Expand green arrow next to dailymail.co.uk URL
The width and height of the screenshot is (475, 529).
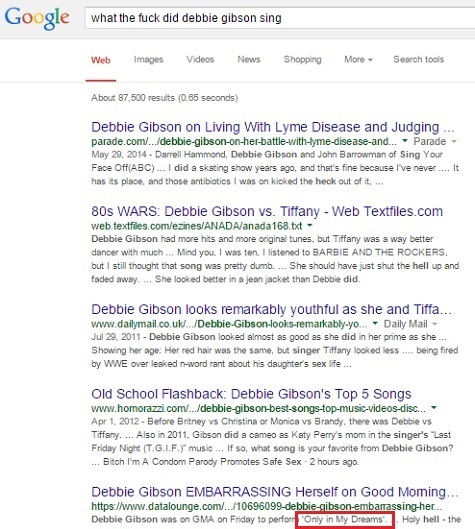pyautogui.click(x=375, y=323)
